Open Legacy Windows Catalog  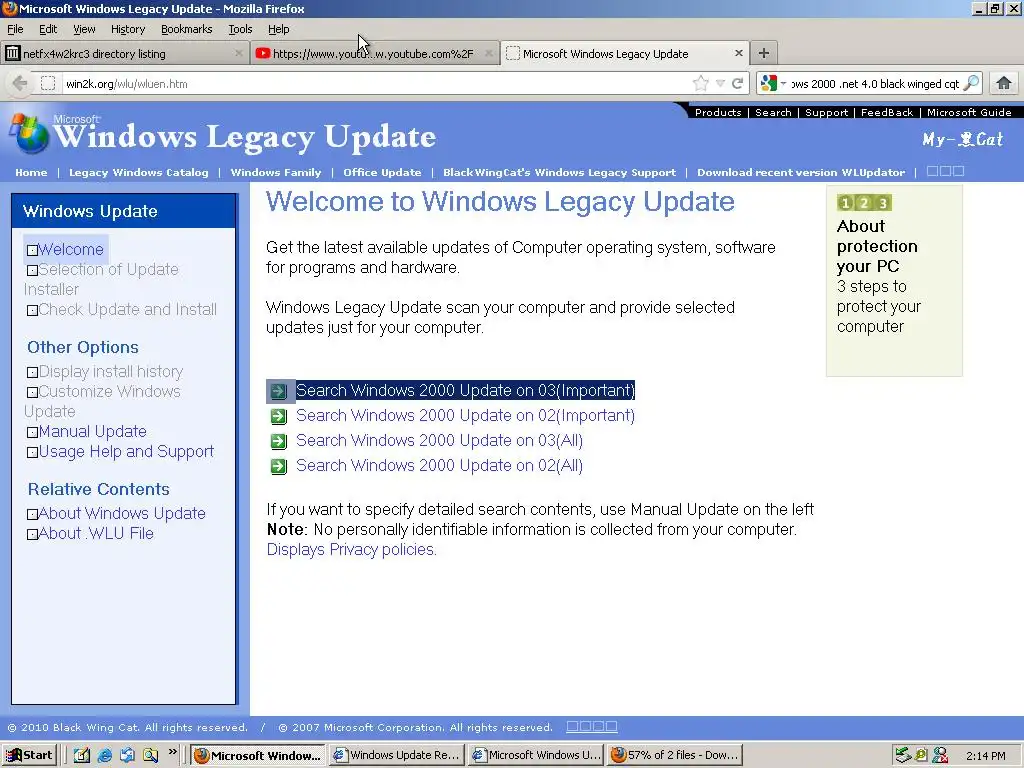coord(138,172)
